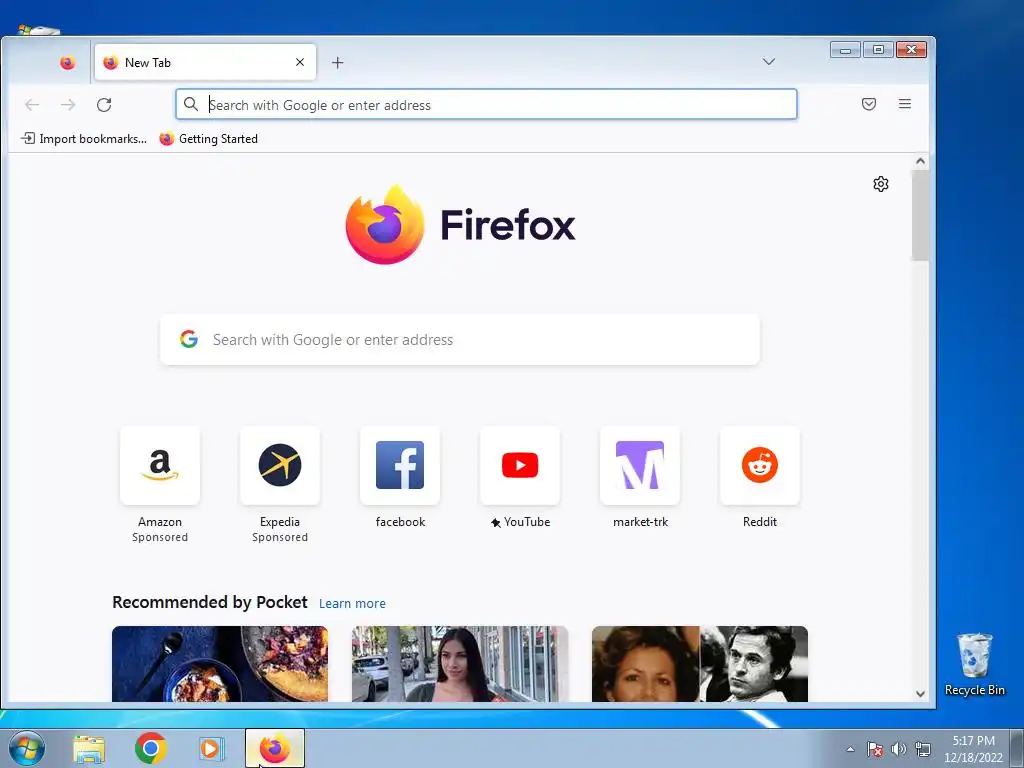Screen dimensions: 1024x768
Task: Open Pocket story with woman on street
Action: (460, 664)
